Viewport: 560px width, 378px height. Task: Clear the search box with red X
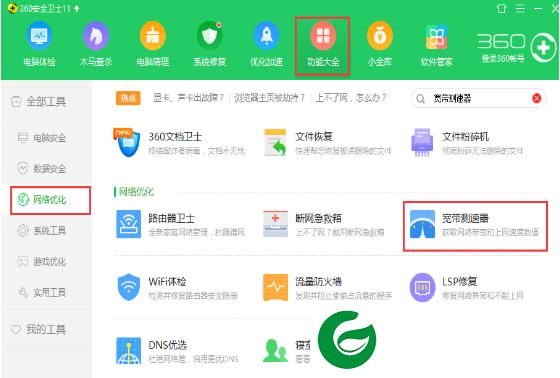click(536, 98)
